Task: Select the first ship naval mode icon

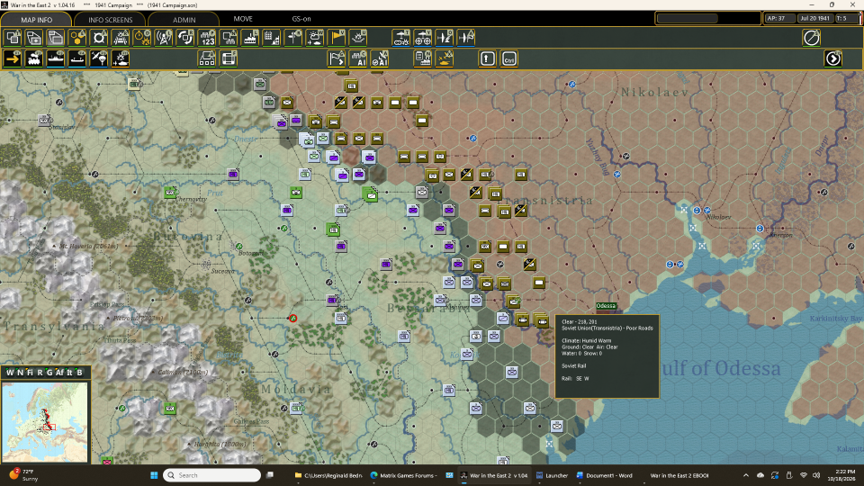Action: click(x=56, y=58)
